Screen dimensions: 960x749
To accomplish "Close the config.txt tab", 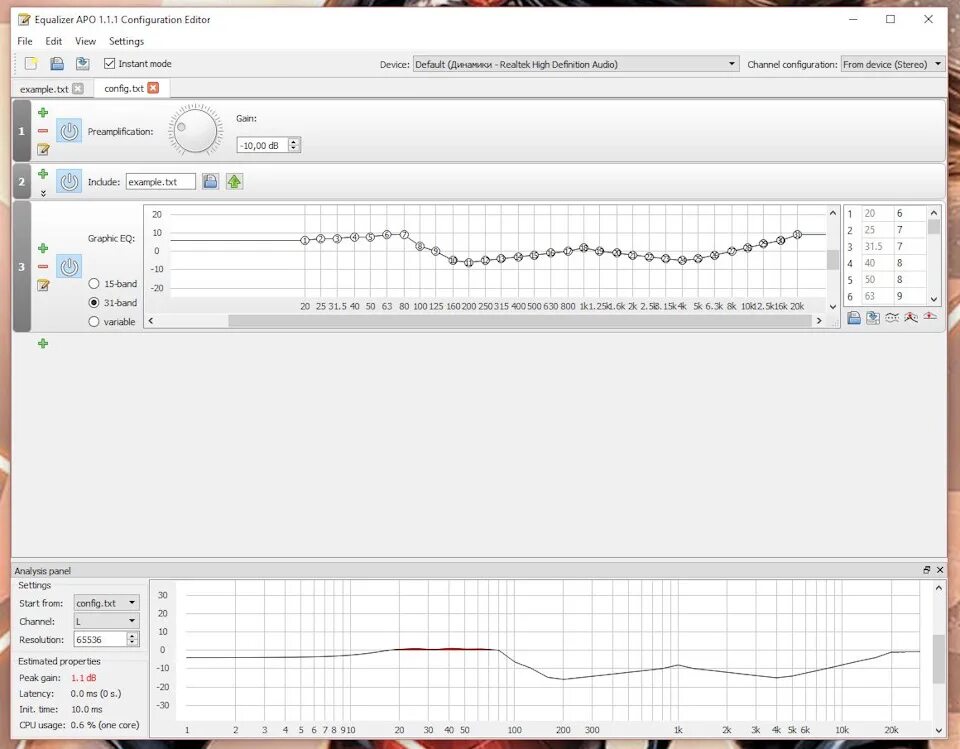I will pyautogui.click(x=153, y=88).
